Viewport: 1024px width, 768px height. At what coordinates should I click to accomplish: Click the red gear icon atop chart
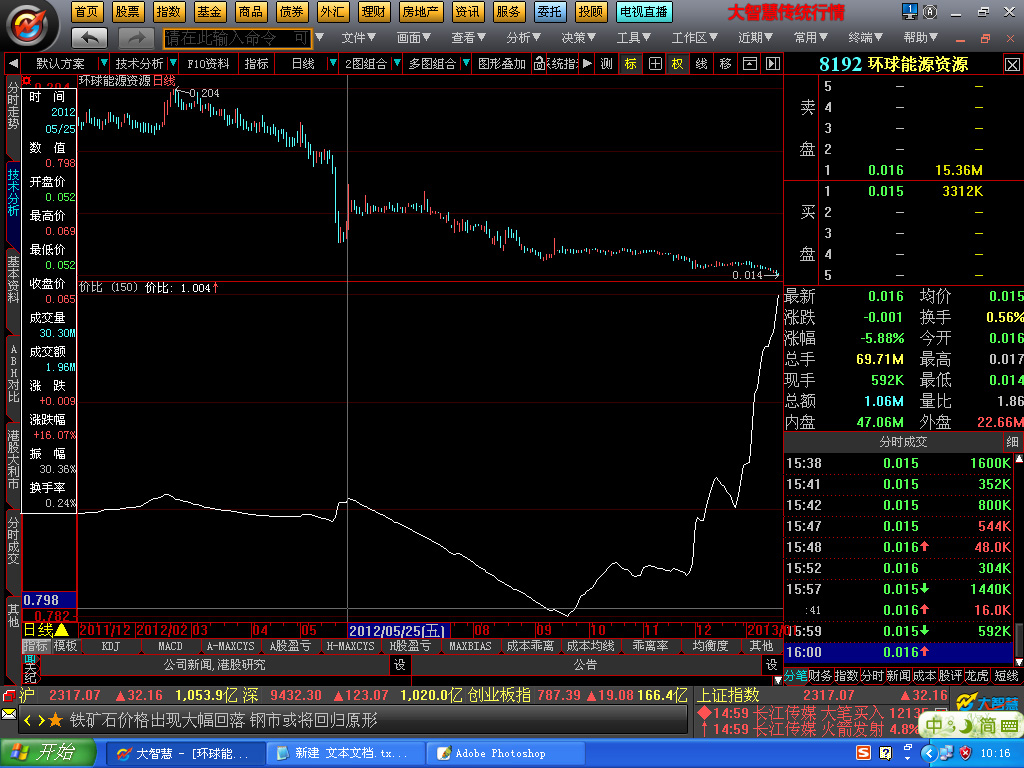pos(27,80)
